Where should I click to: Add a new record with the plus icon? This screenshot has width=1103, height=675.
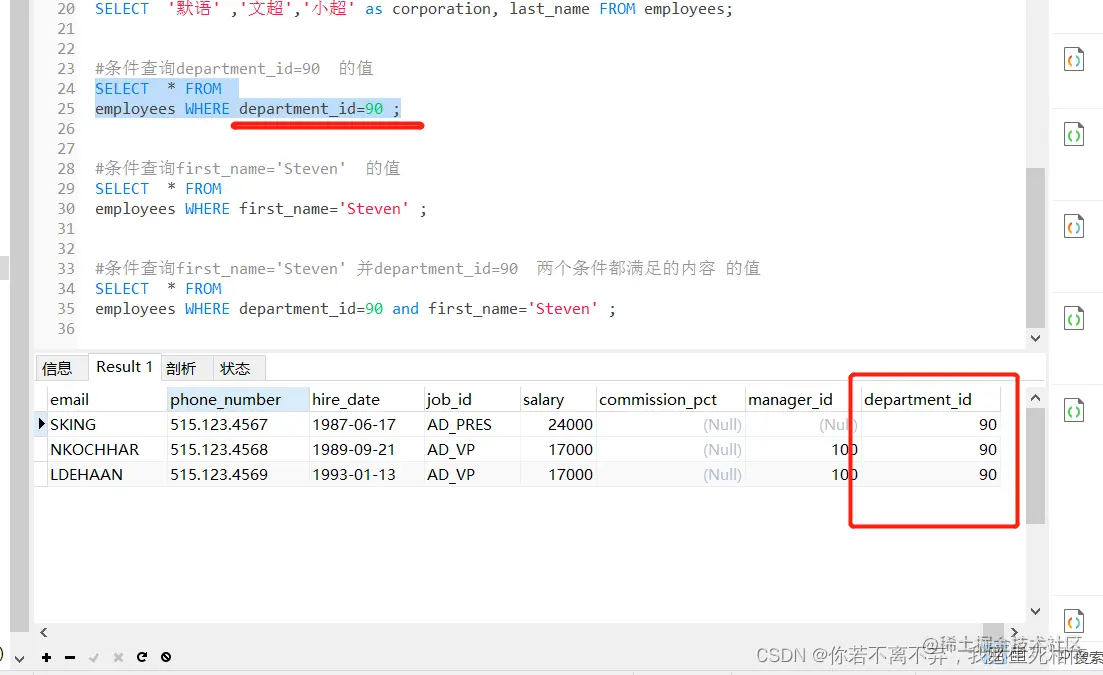pos(46,657)
